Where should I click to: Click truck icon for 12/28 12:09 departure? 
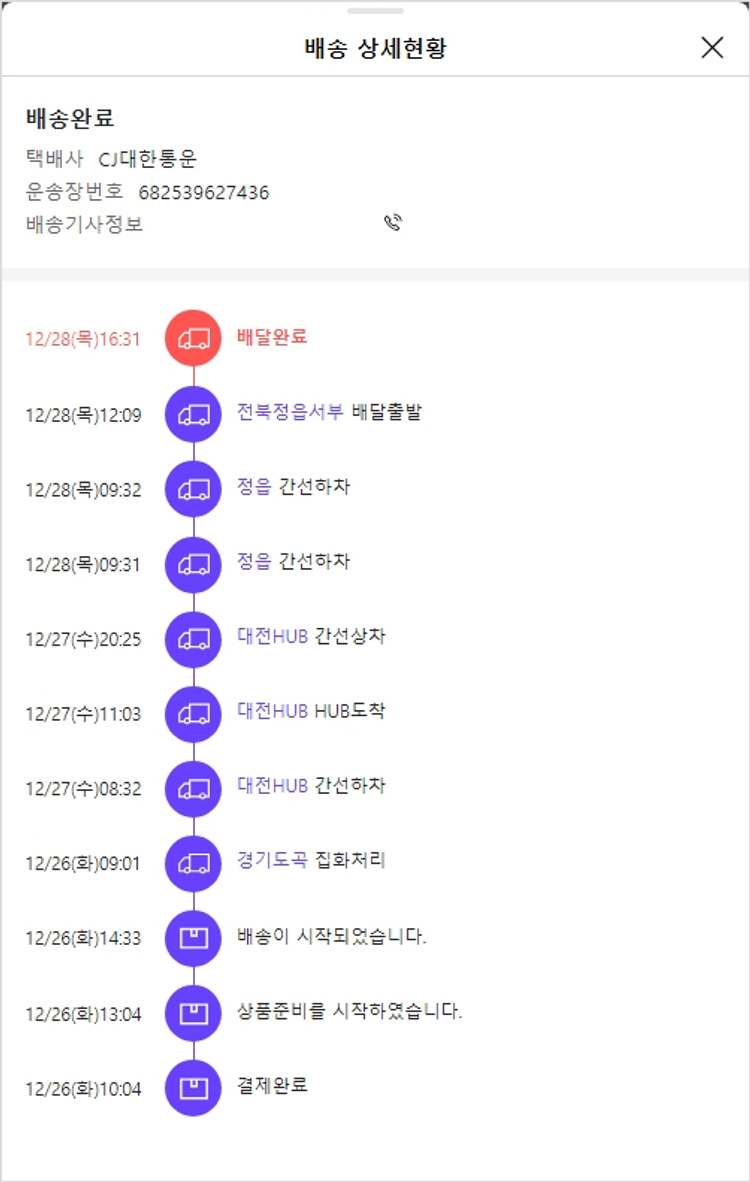[194, 414]
